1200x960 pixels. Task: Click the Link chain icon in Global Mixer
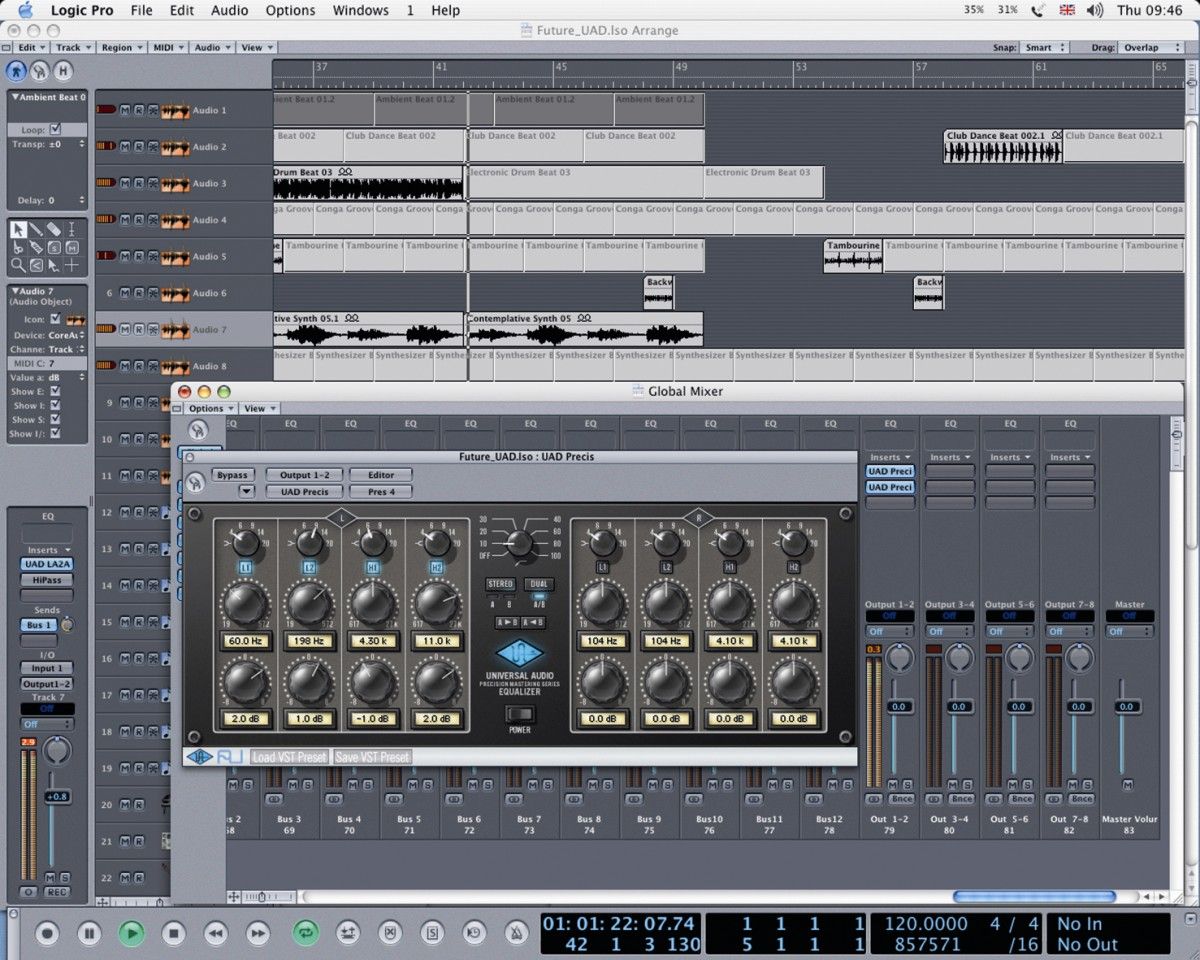[x=197, y=430]
